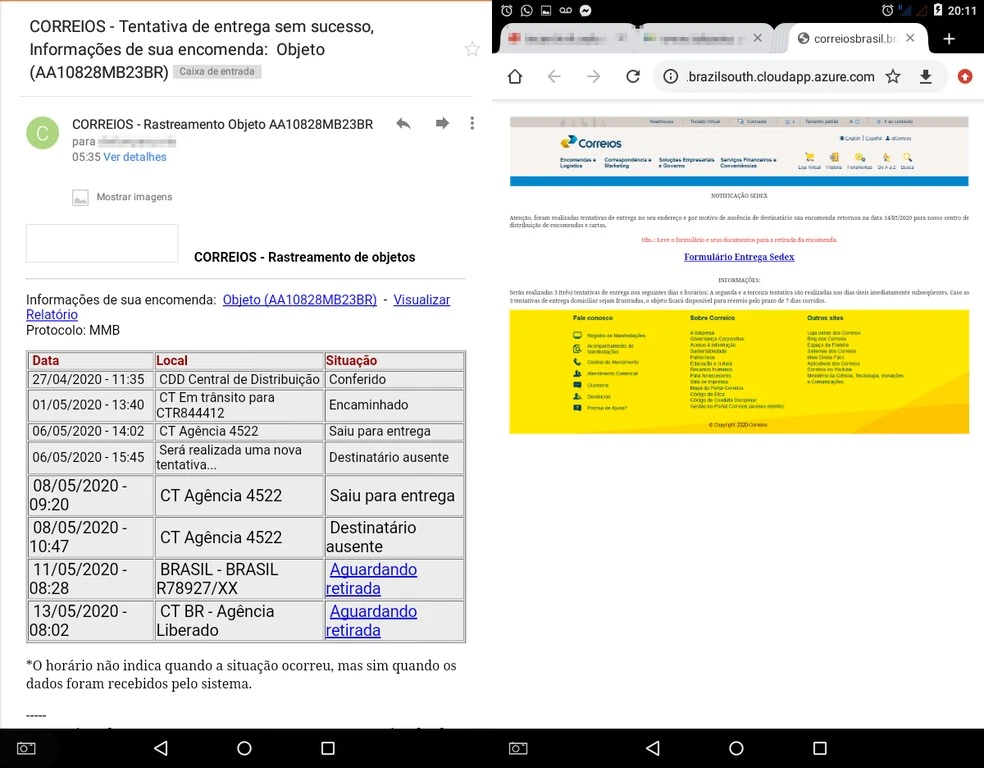The width and height of the screenshot is (984, 768).
Task: Tap the download icon in Chrome's toolbar
Action: [x=926, y=77]
